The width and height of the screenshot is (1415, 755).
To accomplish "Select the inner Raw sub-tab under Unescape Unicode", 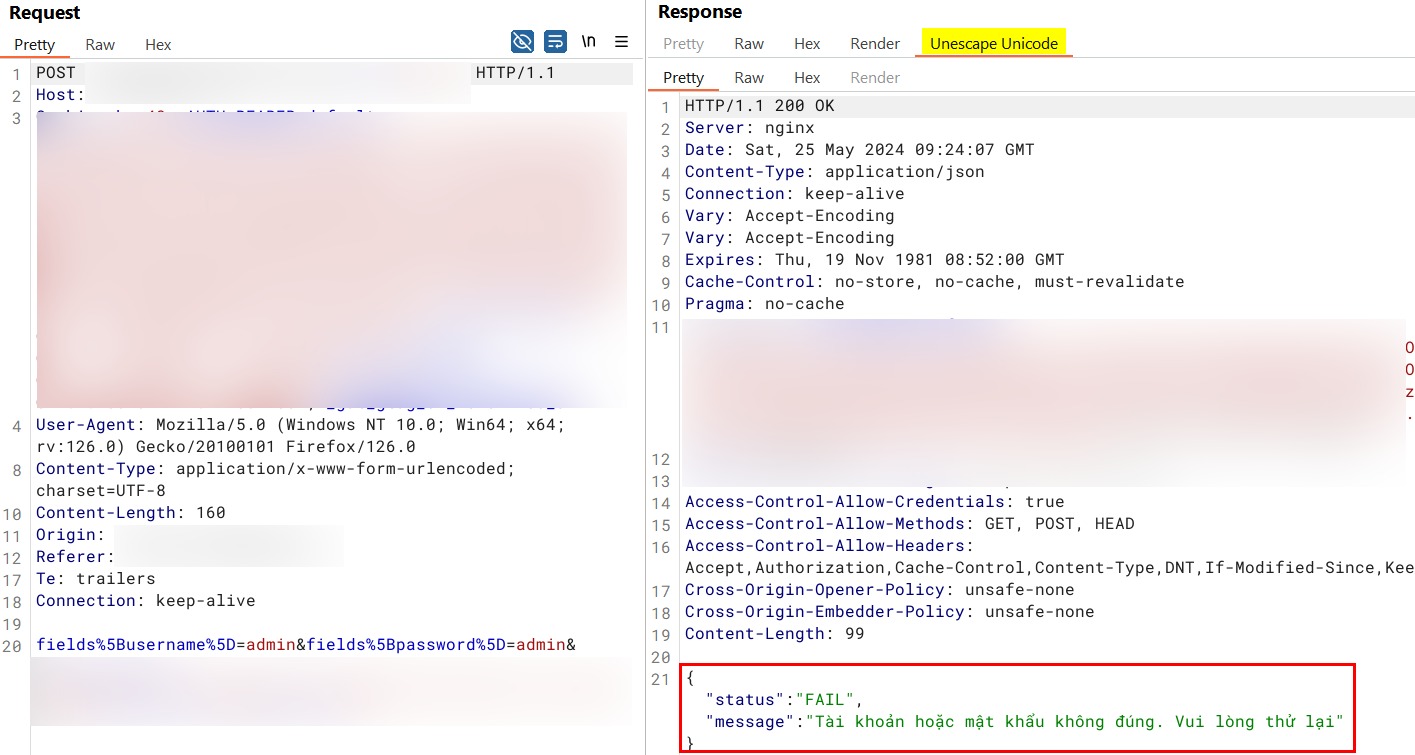I will [x=749, y=77].
